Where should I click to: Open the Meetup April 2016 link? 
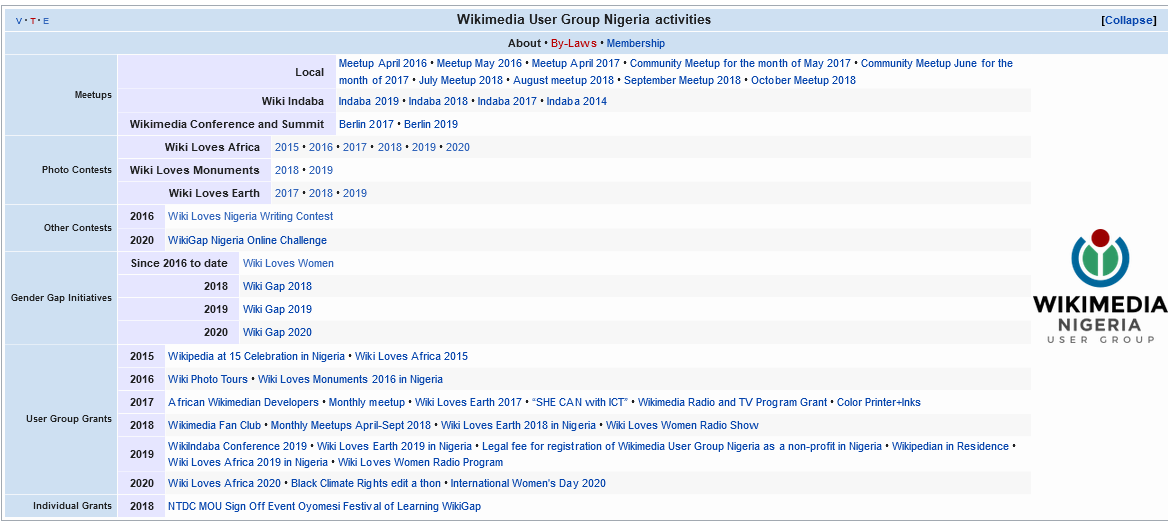383,63
